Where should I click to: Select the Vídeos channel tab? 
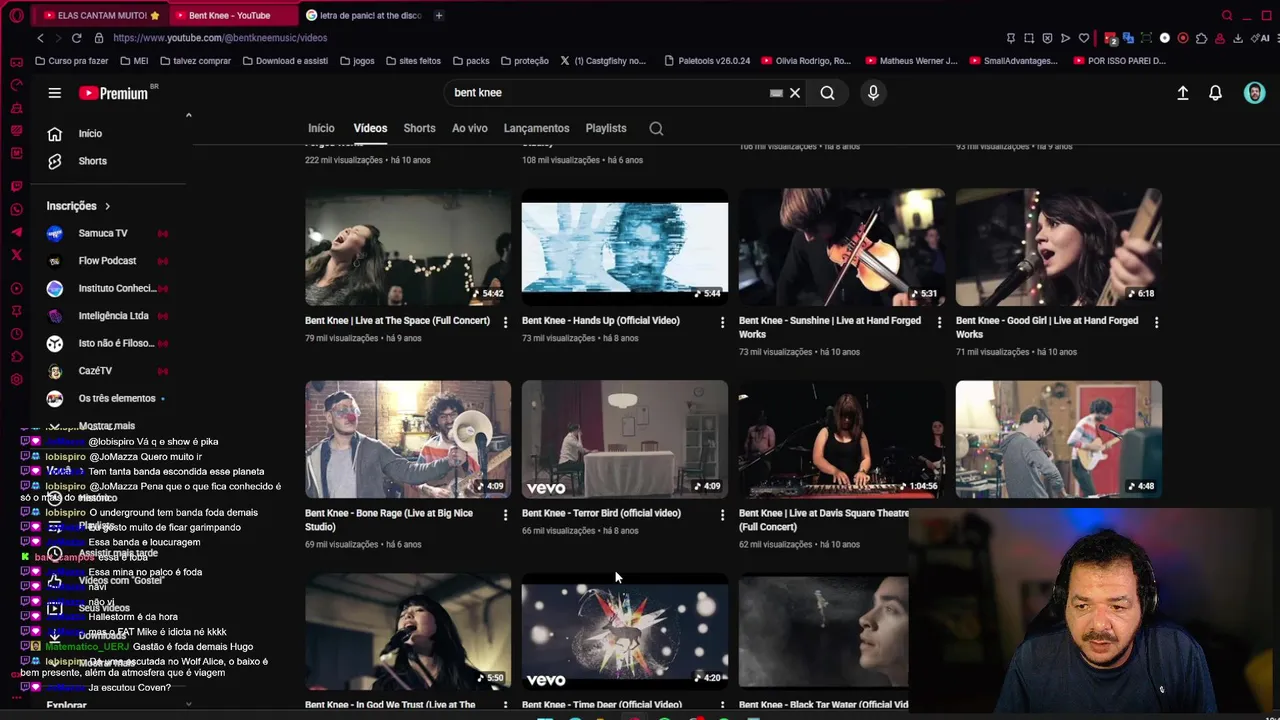pyautogui.click(x=370, y=128)
